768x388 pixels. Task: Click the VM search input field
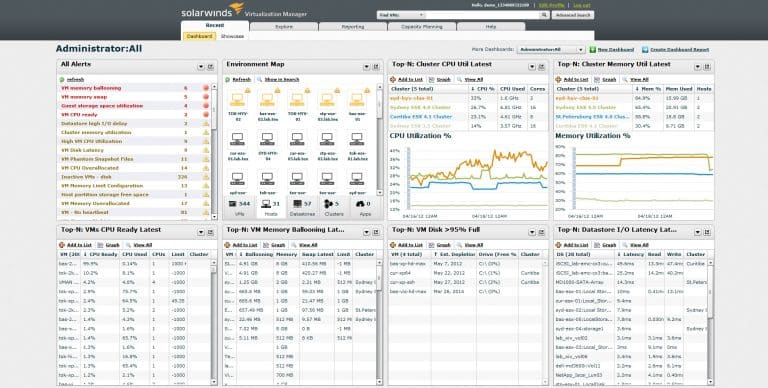[482, 15]
